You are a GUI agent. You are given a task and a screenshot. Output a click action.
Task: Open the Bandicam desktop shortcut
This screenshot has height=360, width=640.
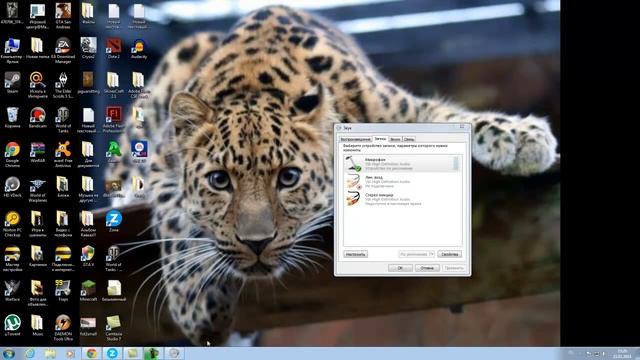(38, 118)
